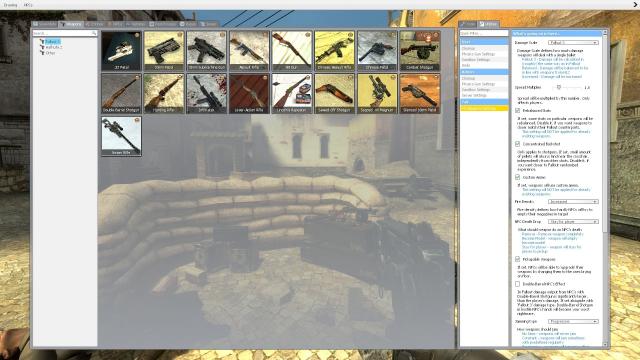This screenshot has width=640, height=360.
Task: Open the Utilities tab on the right panel
Action: point(489,24)
